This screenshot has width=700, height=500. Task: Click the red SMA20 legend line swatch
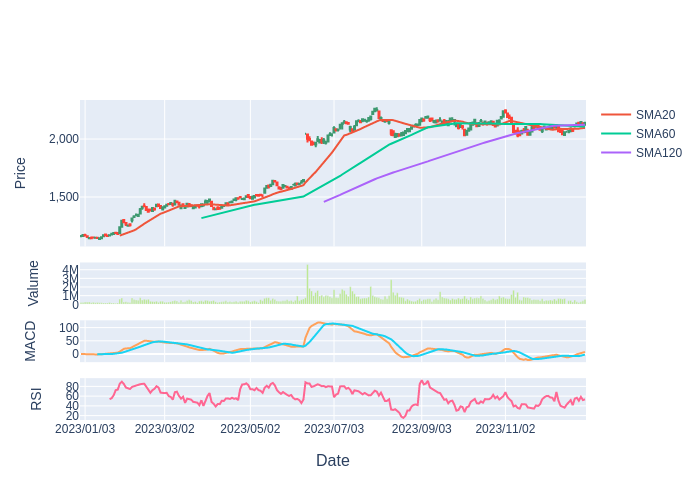[616, 115]
